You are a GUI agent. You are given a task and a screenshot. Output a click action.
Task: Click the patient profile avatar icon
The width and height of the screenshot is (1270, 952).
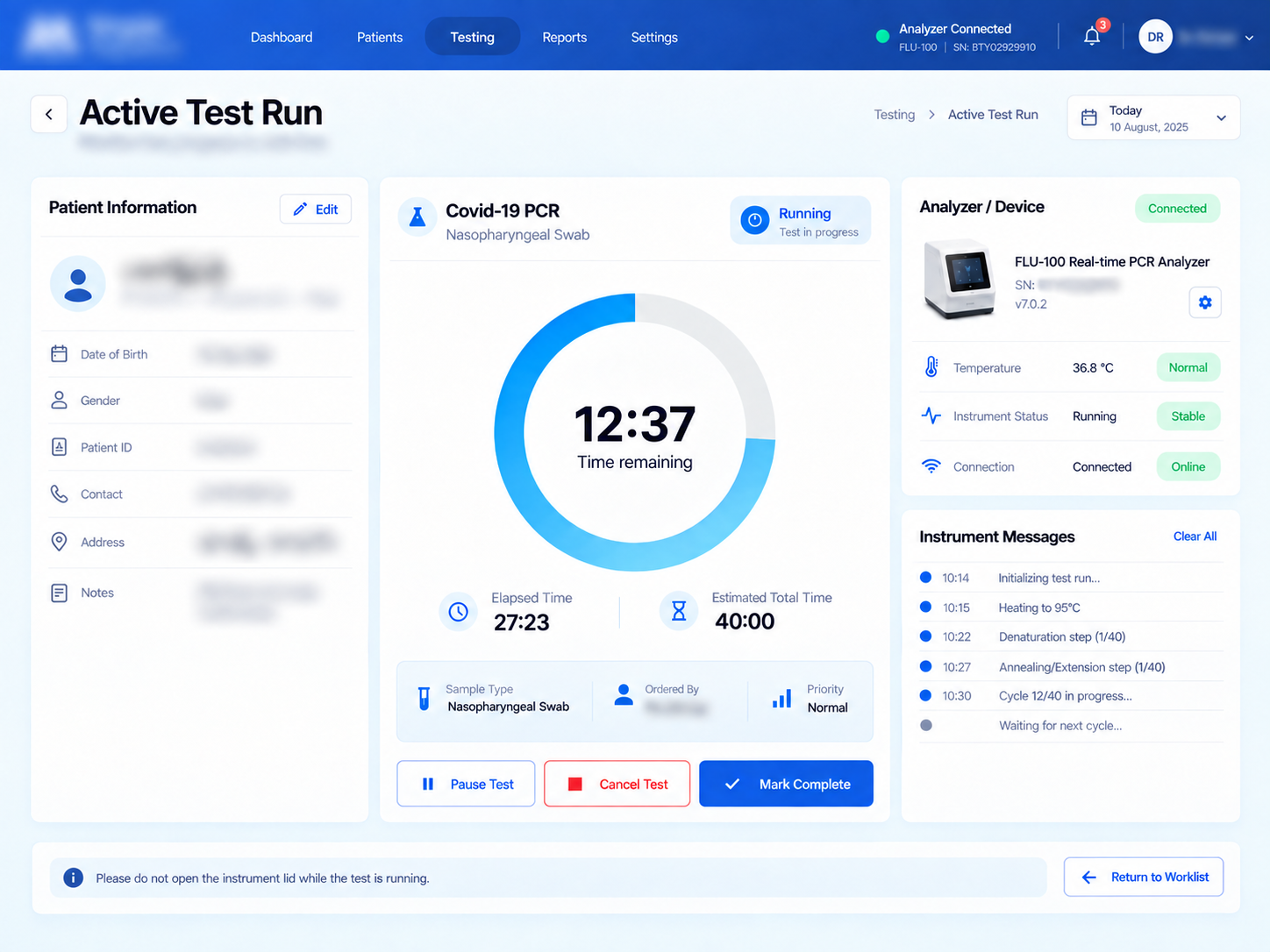coord(78,284)
